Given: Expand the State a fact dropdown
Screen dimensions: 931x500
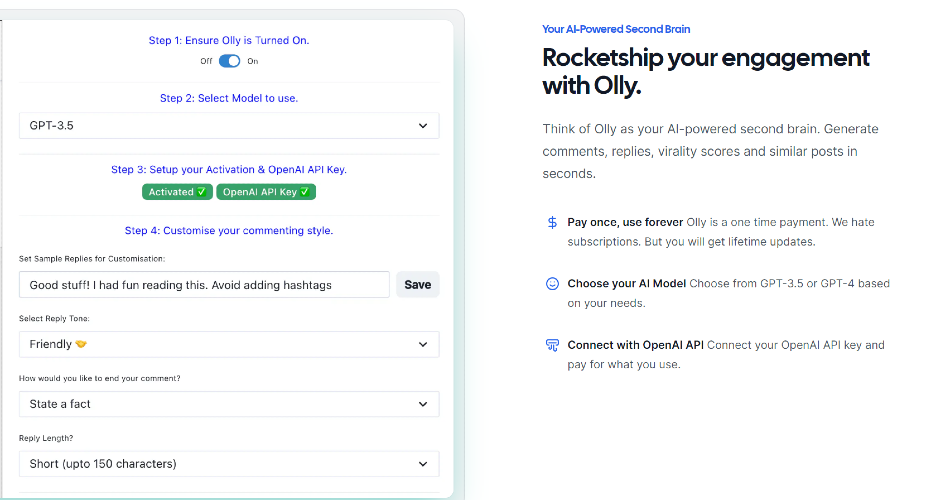Looking at the screenshot, I should [229, 404].
